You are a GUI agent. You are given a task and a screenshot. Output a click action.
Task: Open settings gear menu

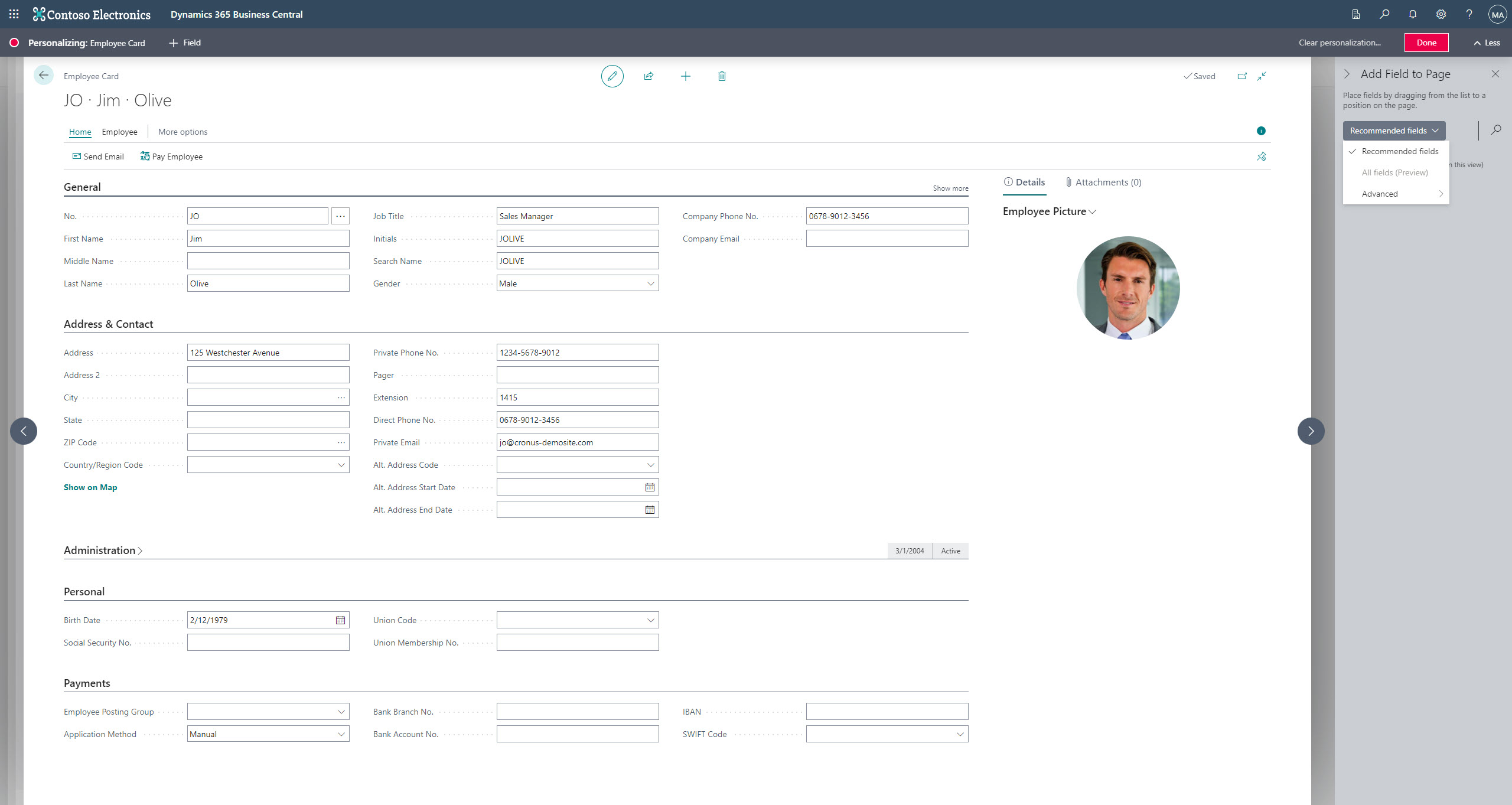point(1441,14)
